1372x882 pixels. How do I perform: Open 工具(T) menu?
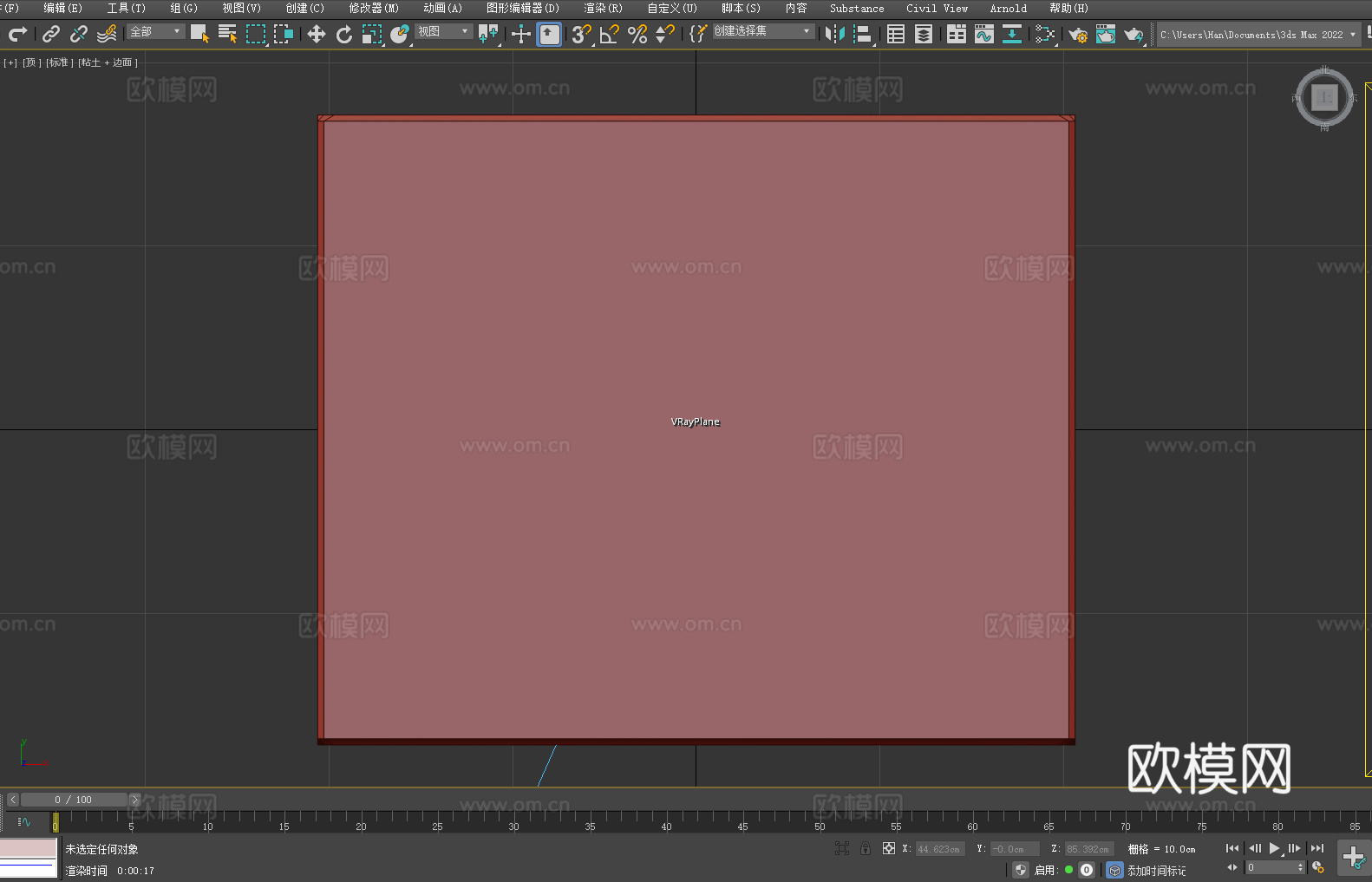pyautogui.click(x=126, y=8)
